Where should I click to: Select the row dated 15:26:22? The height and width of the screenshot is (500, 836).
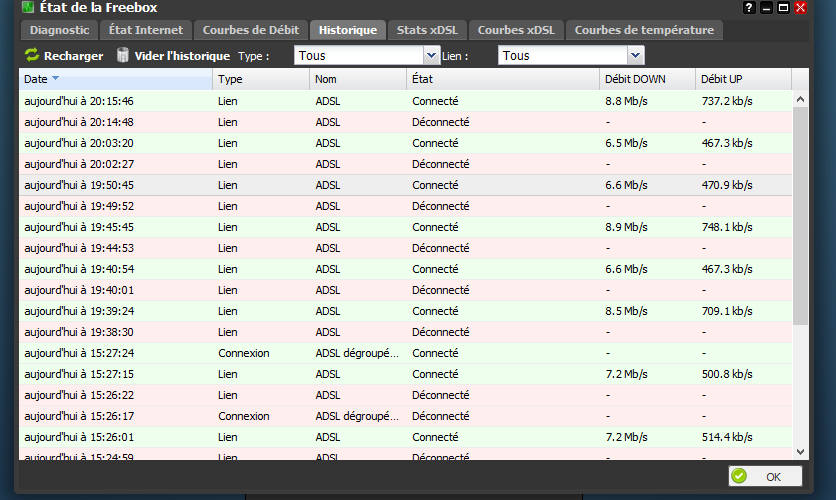pyautogui.click(x=405, y=395)
